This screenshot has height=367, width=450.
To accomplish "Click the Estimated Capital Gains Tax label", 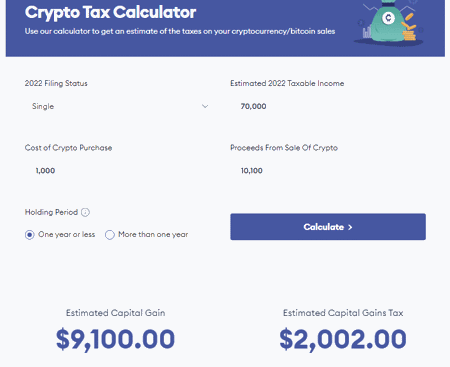I will (343, 313).
